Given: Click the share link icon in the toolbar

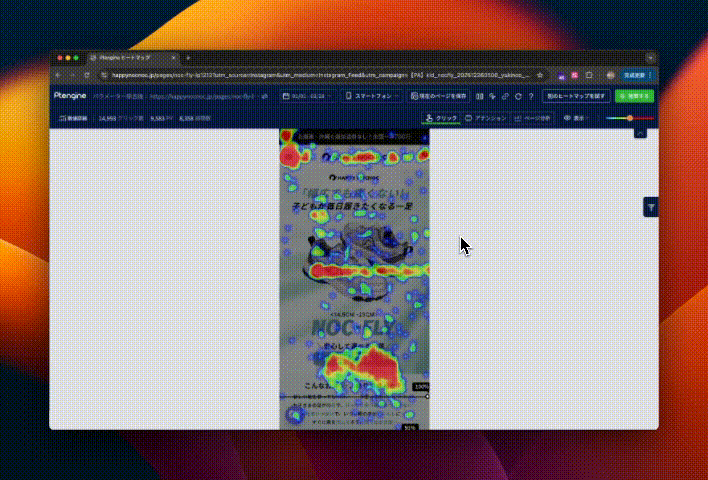Looking at the screenshot, I should coord(505,96).
